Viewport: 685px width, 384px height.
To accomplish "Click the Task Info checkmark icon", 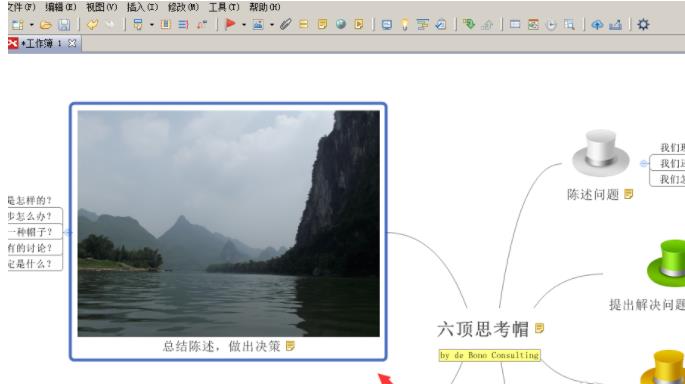I will click(441, 24).
